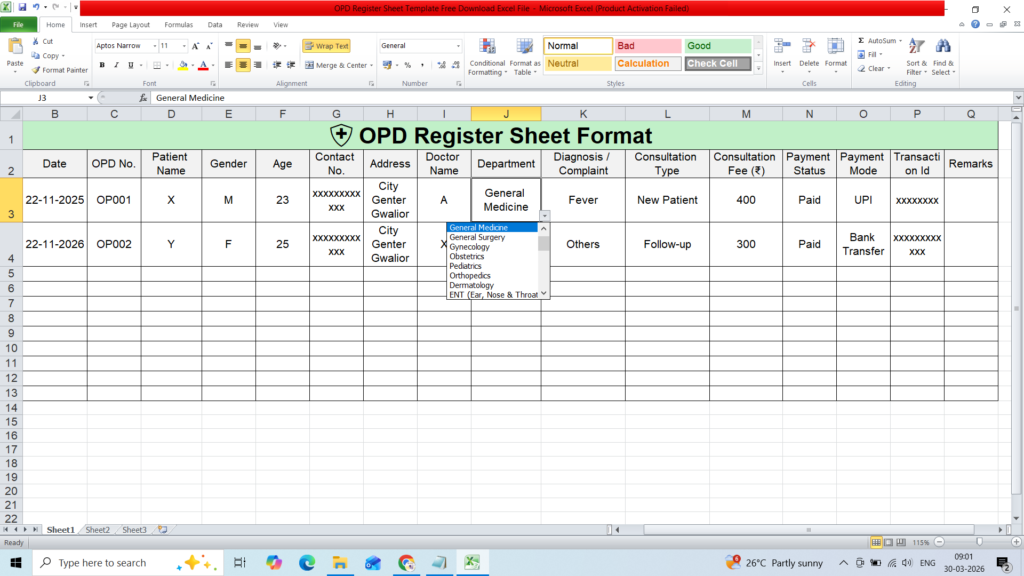Switch to the Page Layout ribbon tab

pos(131,25)
